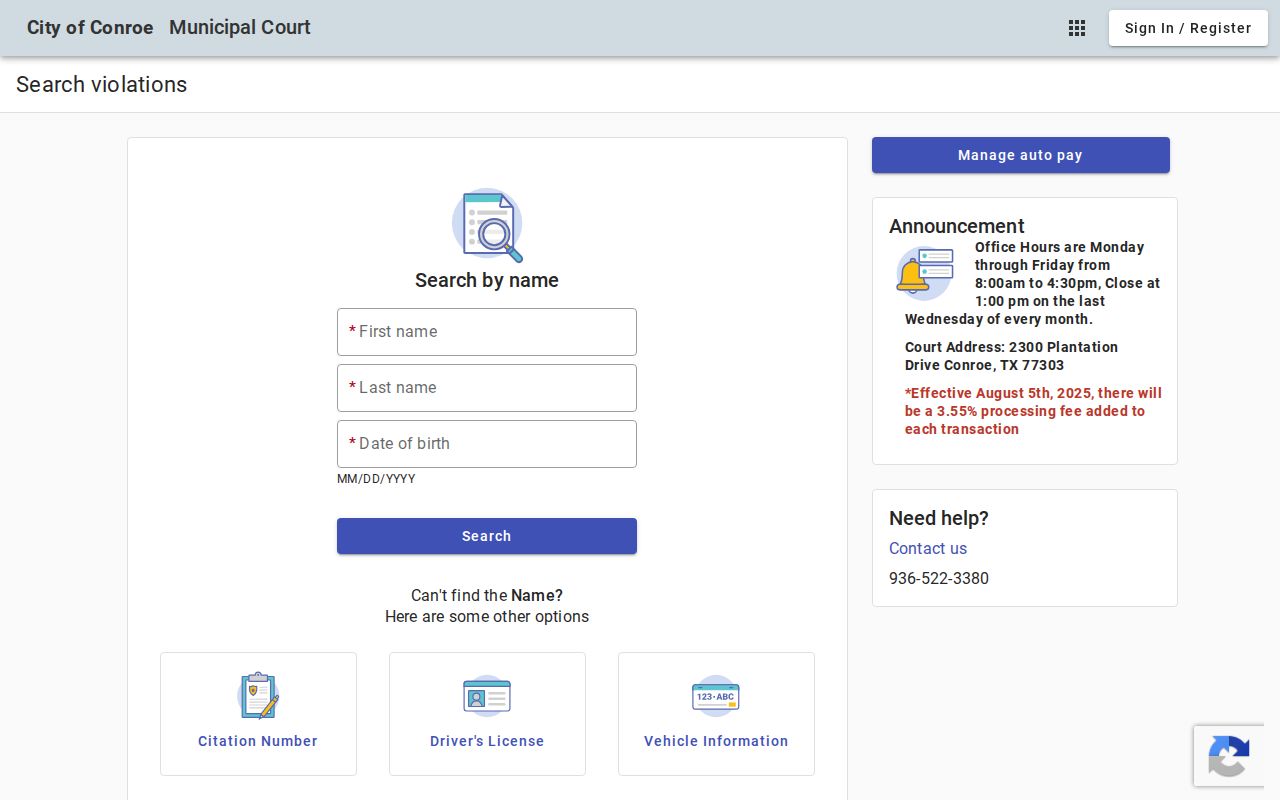The width and height of the screenshot is (1280, 800).
Task: Click the Search by name heading
Action: (487, 280)
